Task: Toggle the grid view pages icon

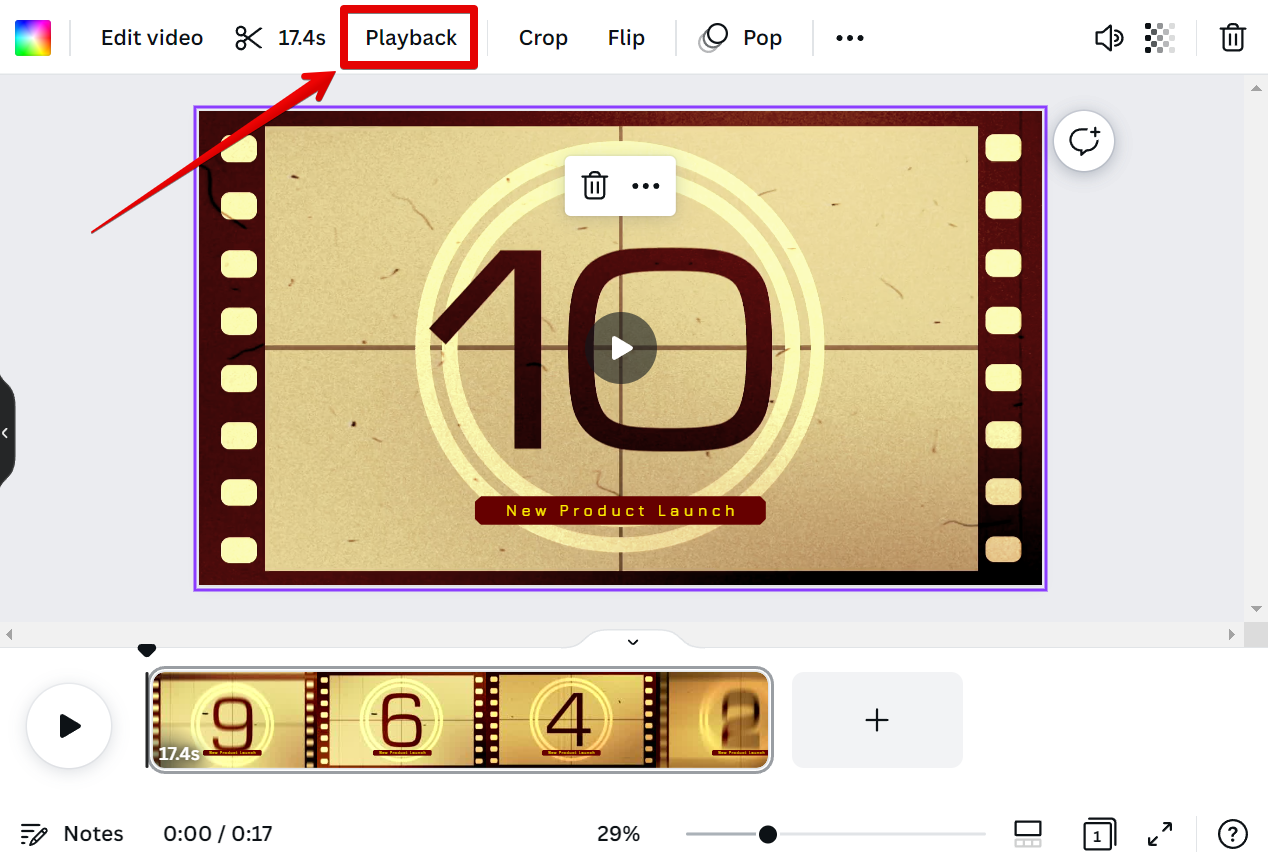Action: [x=1097, y=833]
